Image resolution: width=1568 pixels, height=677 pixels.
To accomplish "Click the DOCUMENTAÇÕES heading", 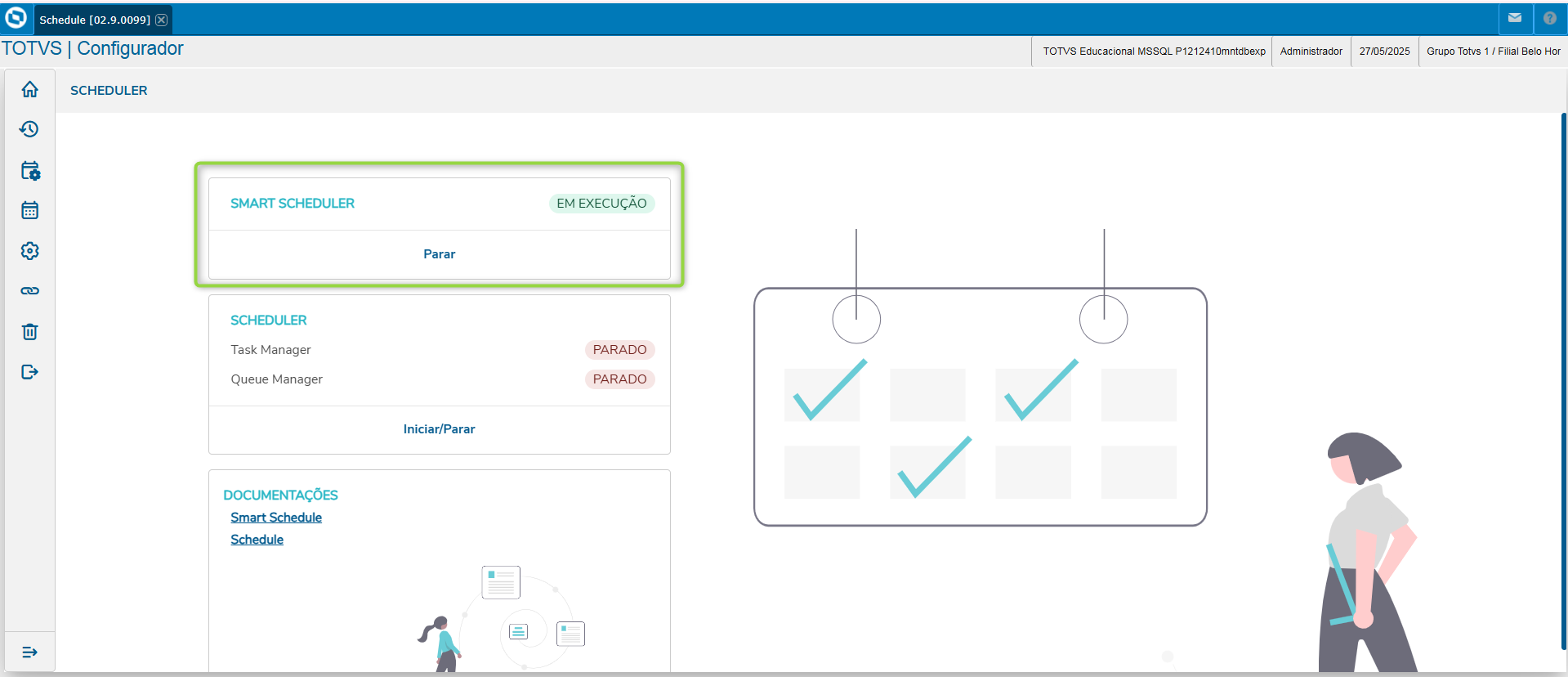I will pyautogui.click(x=280, y=495).
